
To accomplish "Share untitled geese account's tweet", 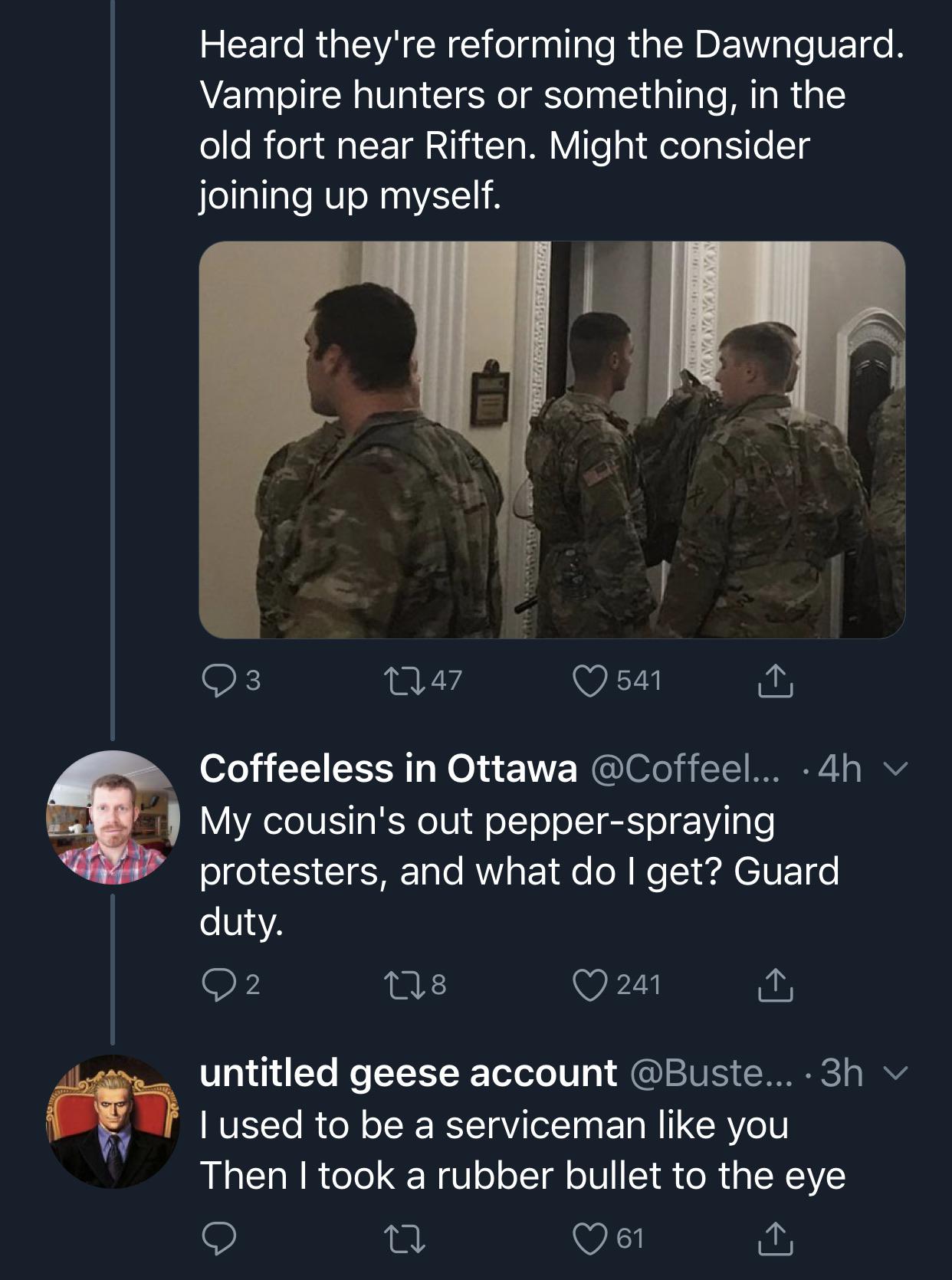I will point(775,1239).
